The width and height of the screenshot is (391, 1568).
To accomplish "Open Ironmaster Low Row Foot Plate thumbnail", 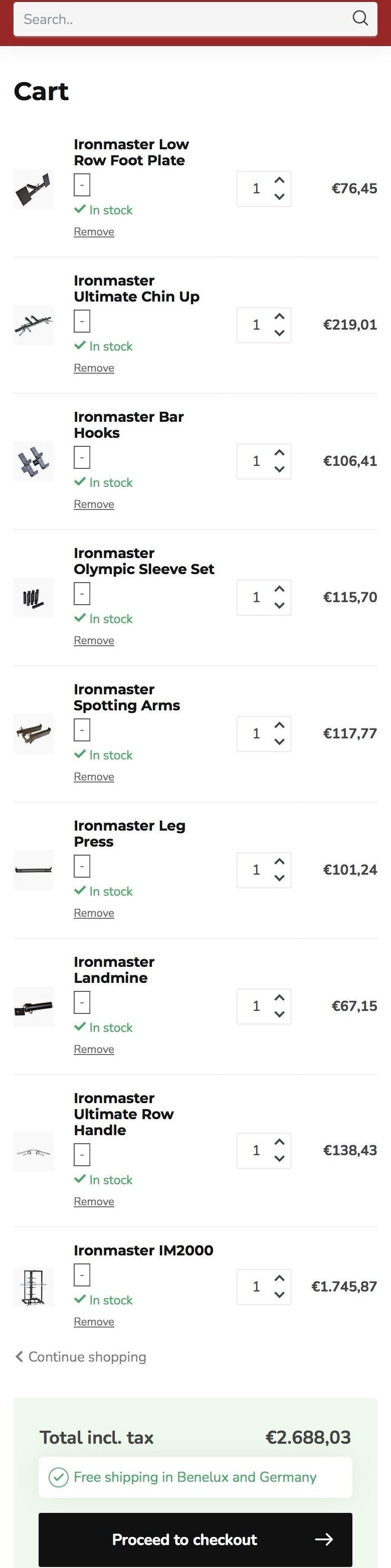I will [34, 189].
